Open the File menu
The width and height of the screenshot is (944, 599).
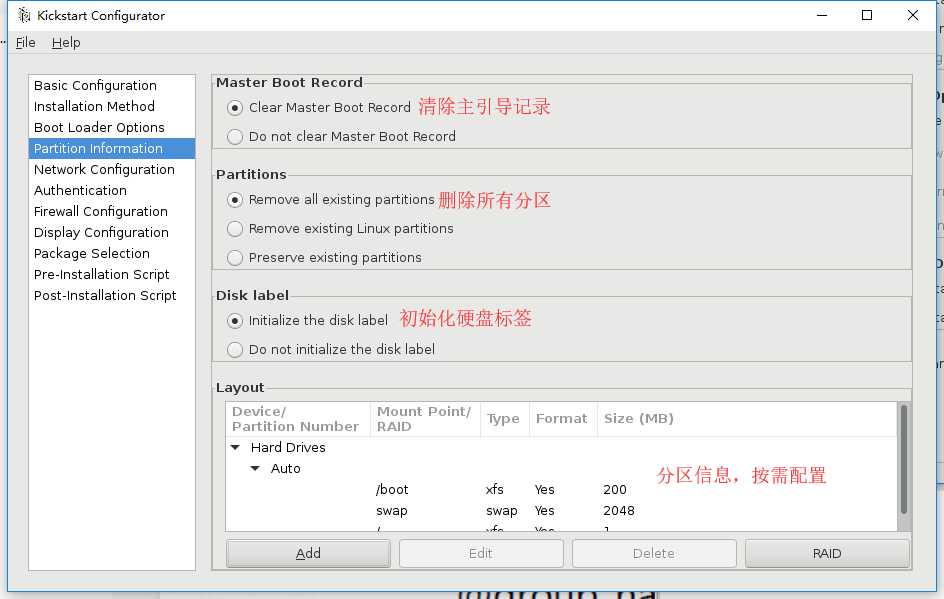[25, 43]
